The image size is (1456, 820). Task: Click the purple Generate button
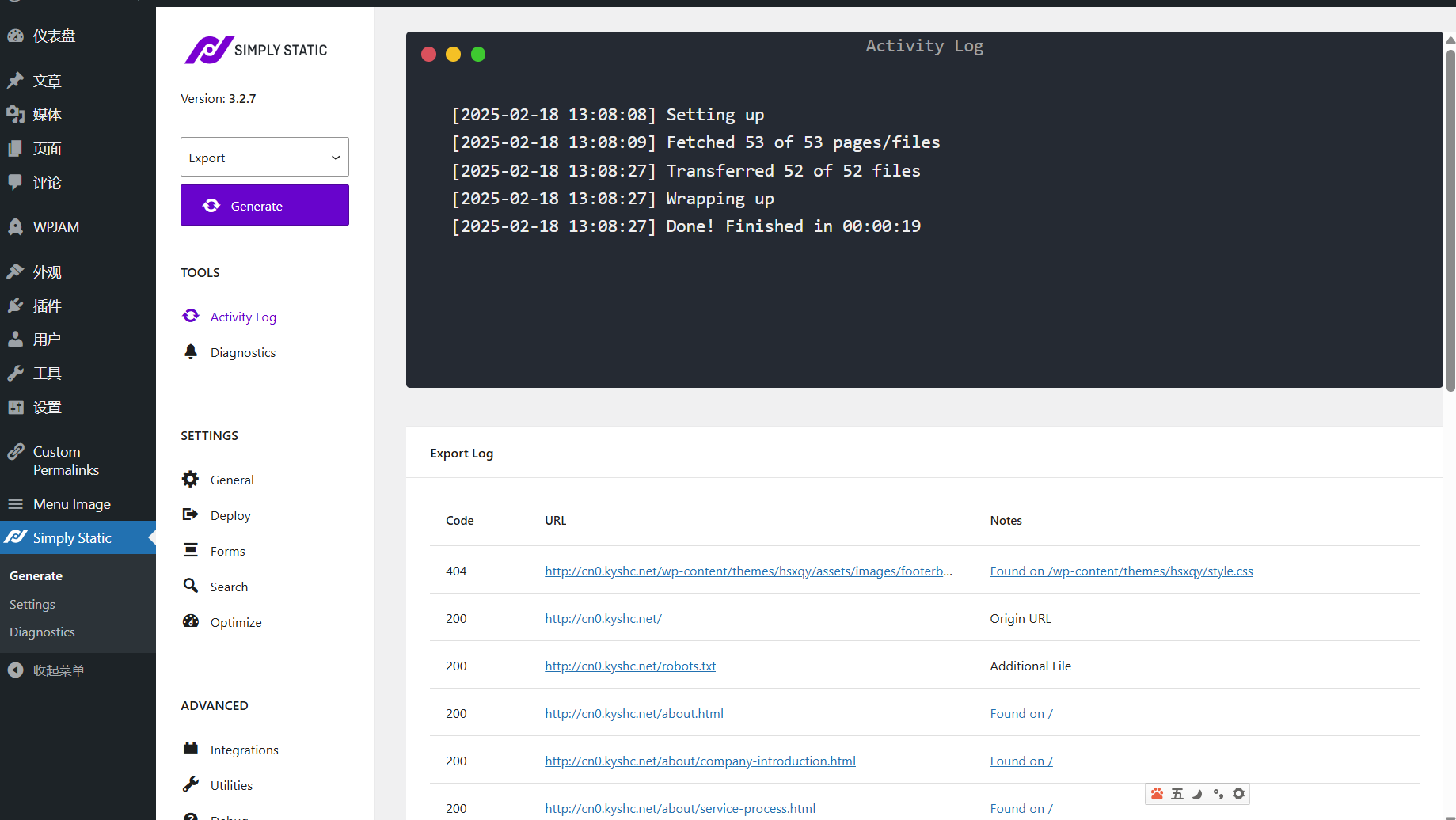264,205
